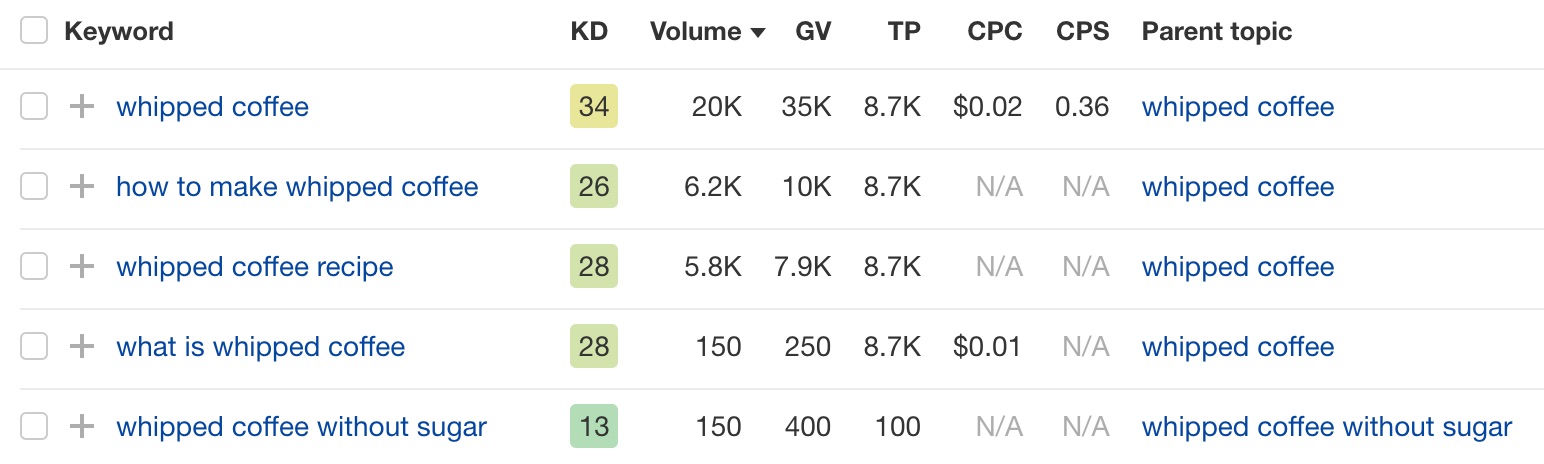Click plus icon beside 'what is whipped coffee'
The width and height of the screenshot is (1544, 464).
tap(82, 347)
